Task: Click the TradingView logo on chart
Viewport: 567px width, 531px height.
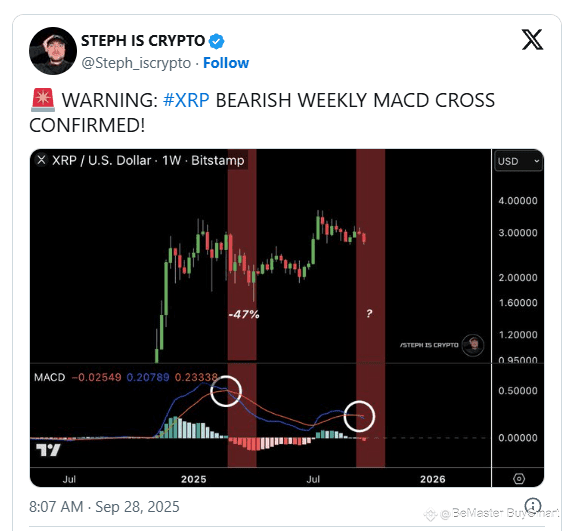Action: 48,450
